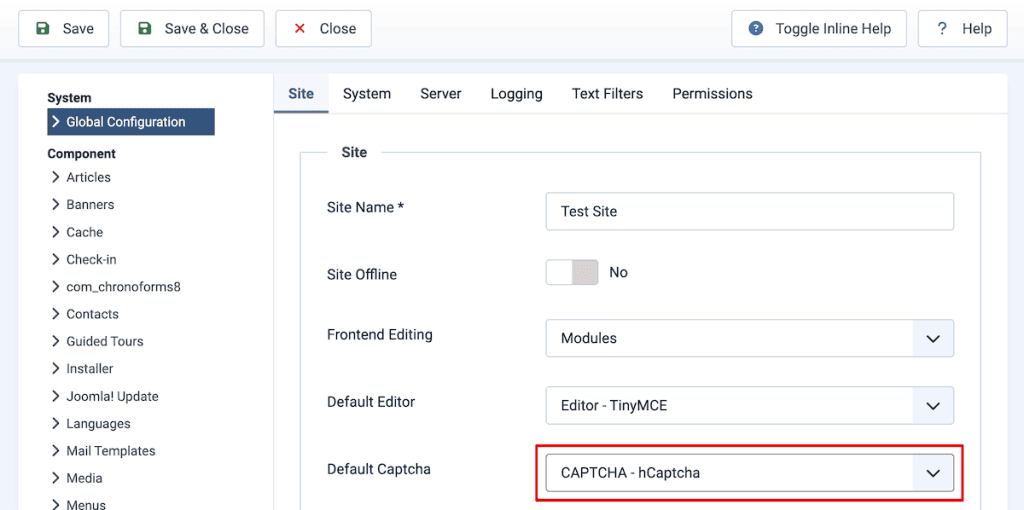Toggle Inline Help button

(819, 29)
